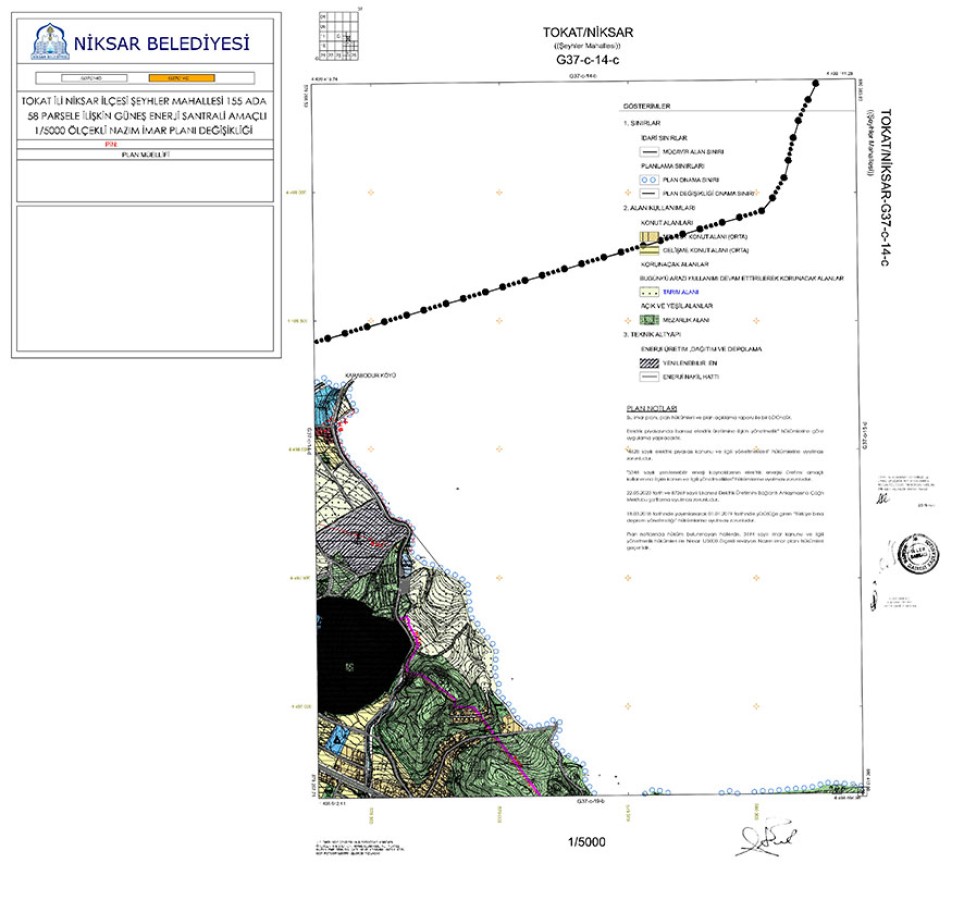Viewport: 964px width, 900px height.
Task: Click the Enerji Nakil Hattı legend symbol
Action: pyautogui.click(x=647, y=377)
